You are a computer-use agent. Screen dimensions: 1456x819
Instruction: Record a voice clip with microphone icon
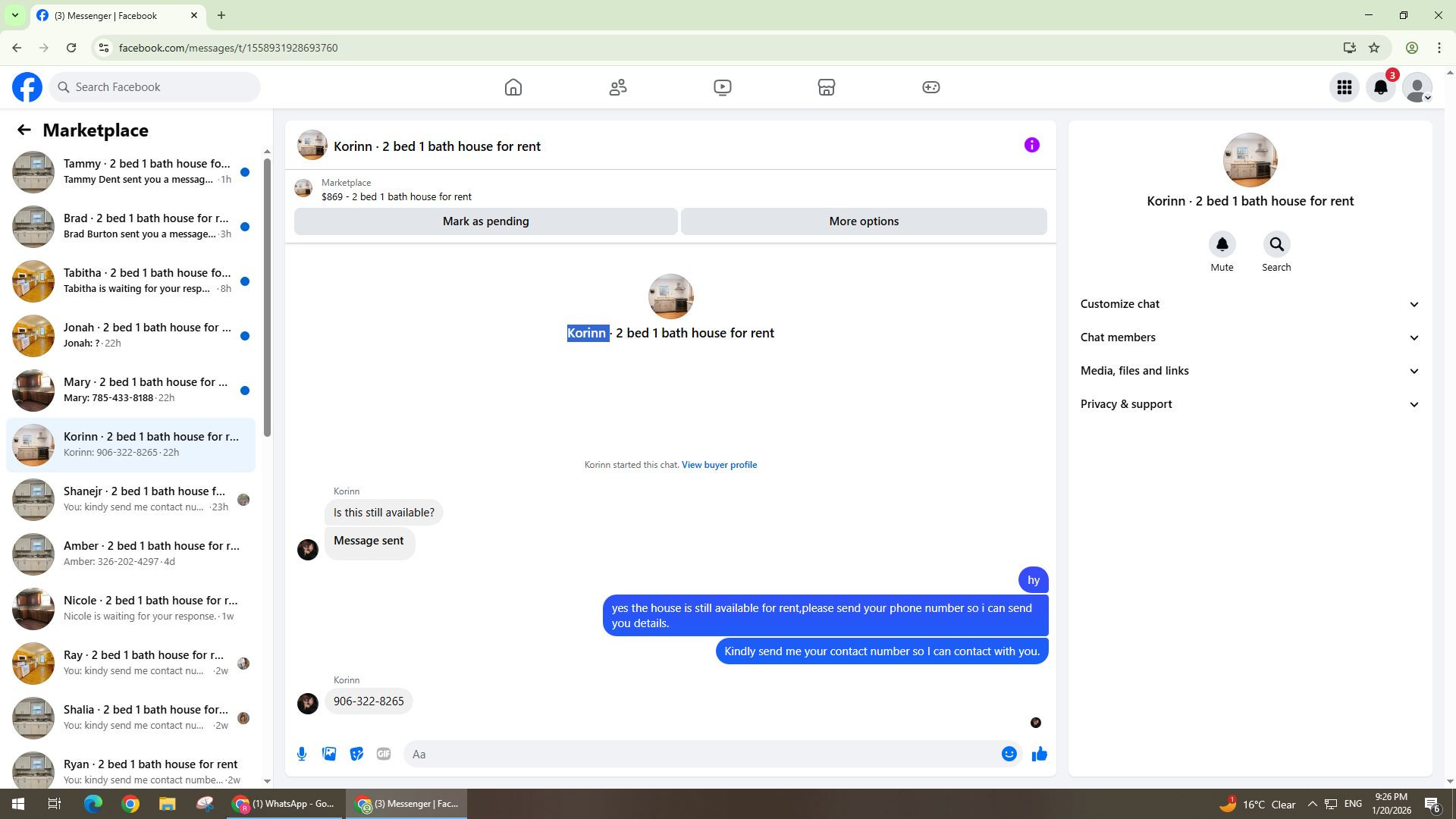coord(302,754)
